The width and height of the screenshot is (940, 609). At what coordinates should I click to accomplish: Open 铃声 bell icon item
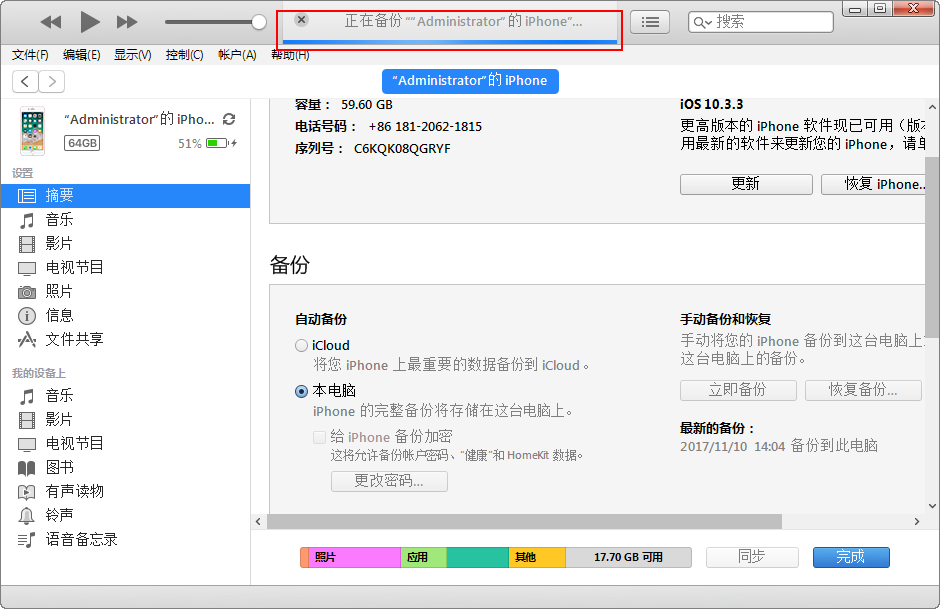tap(125, 515)
